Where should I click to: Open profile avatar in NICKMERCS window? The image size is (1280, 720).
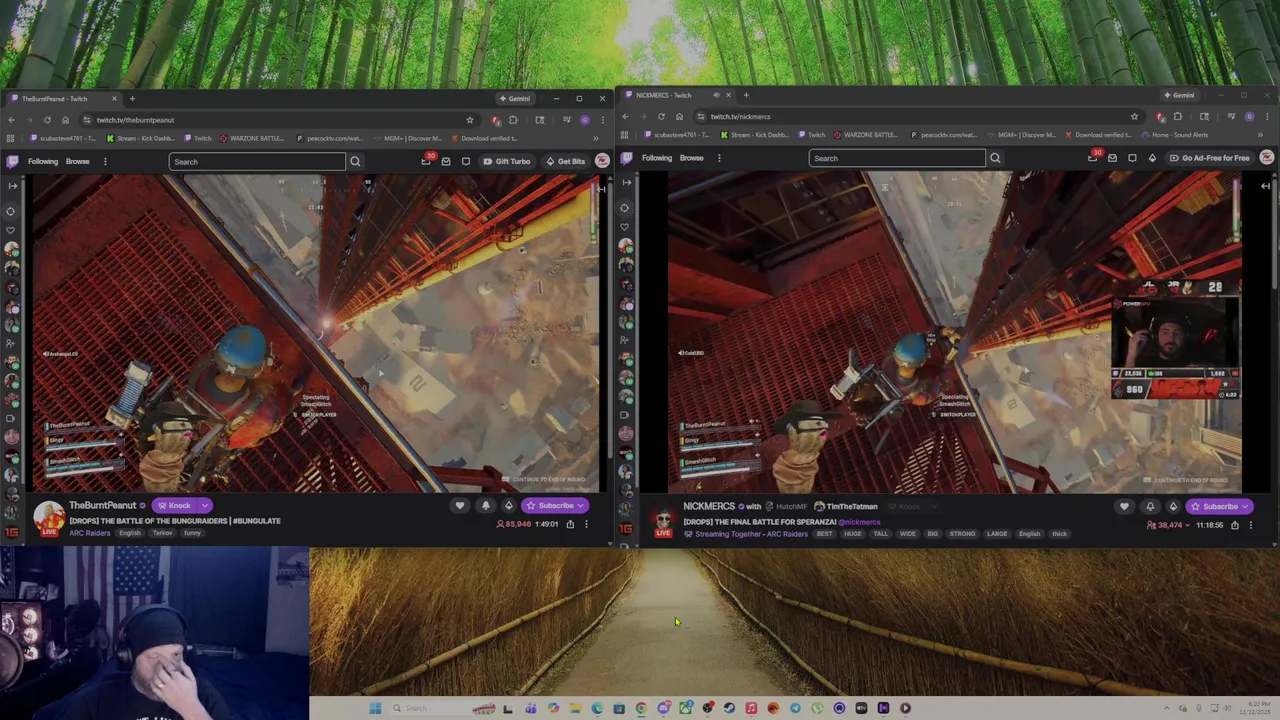pyautogui.click(x=1266, y=158)
